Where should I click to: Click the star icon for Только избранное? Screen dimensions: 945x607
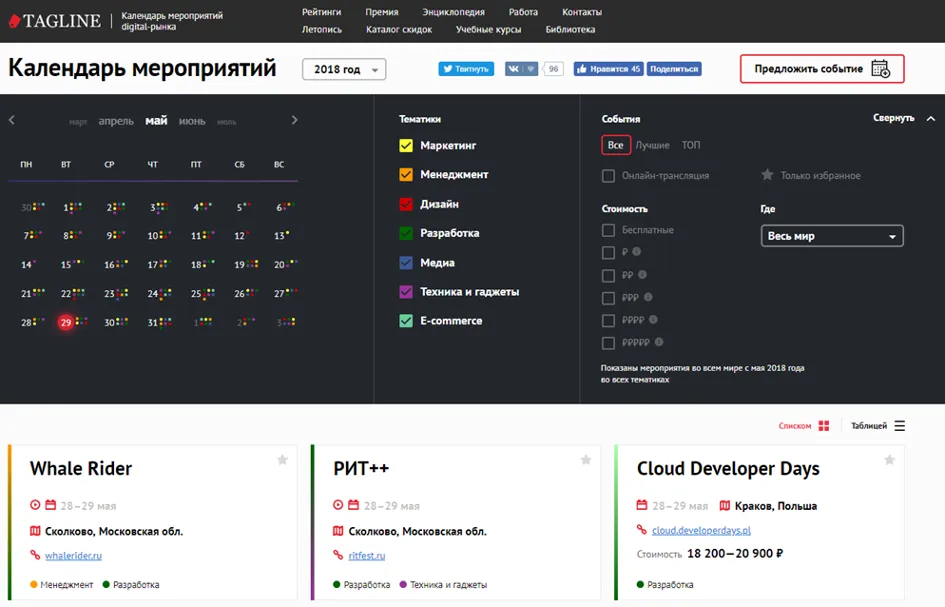[x=767, y=175]
